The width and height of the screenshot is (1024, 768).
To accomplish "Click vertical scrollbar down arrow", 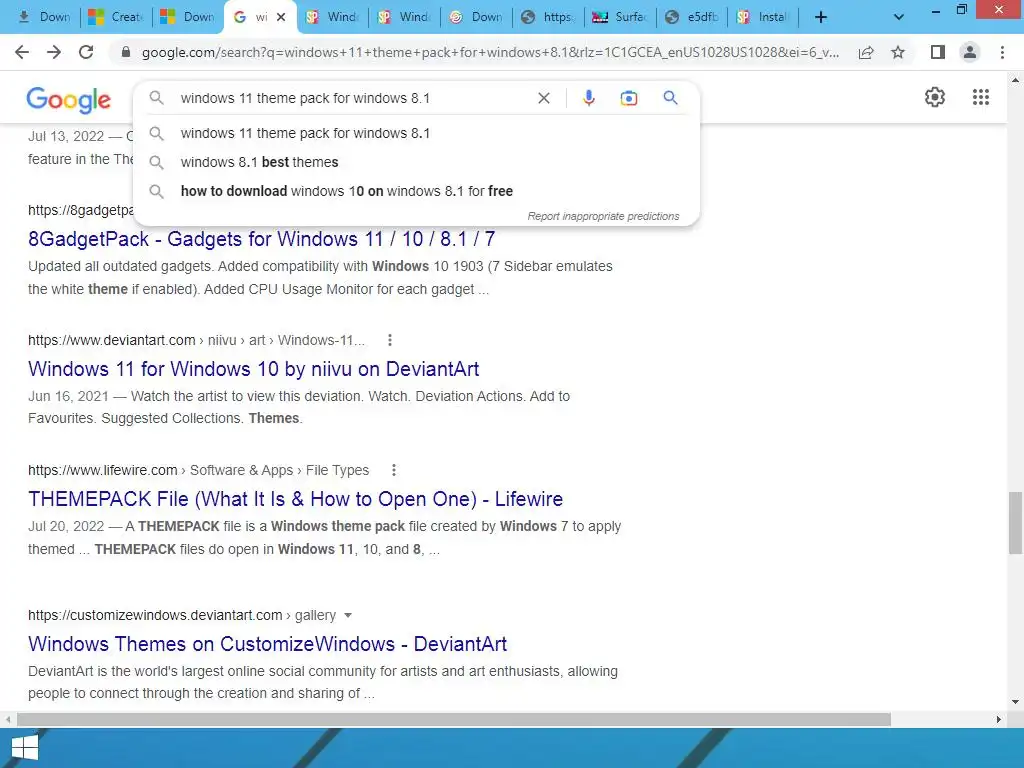I will pyautogui.click(x=1015, y=702).
